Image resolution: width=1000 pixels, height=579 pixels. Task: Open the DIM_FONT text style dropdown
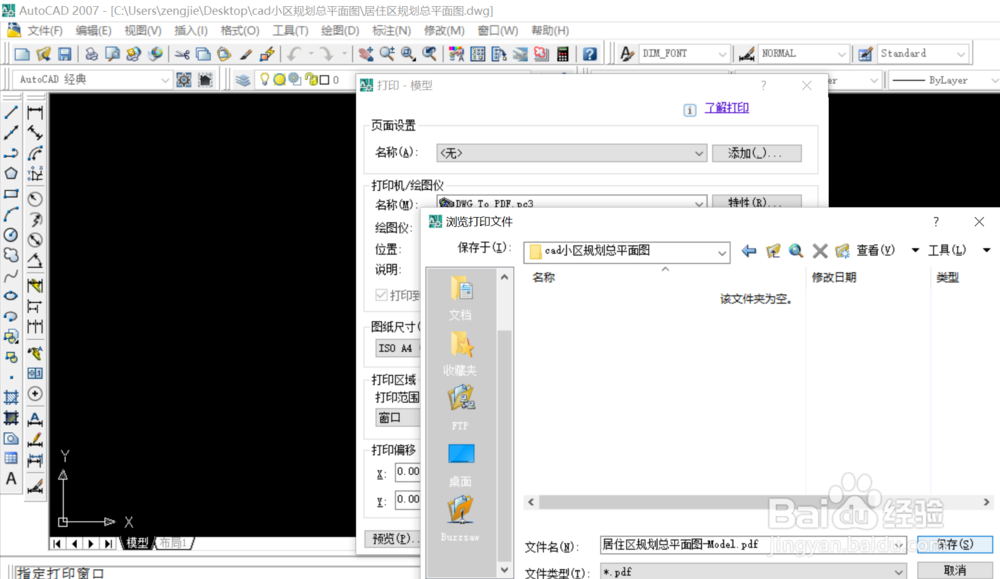click(x=684, y=54)
